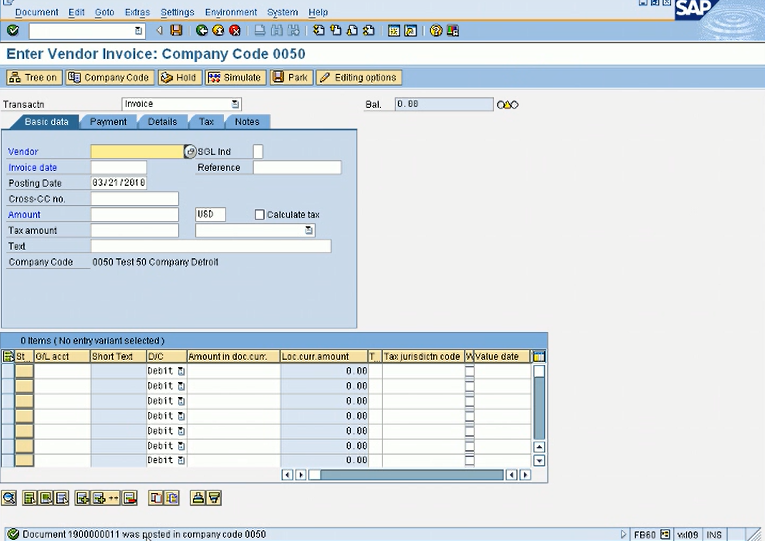Click the Delete Line icon

(129, 498)
